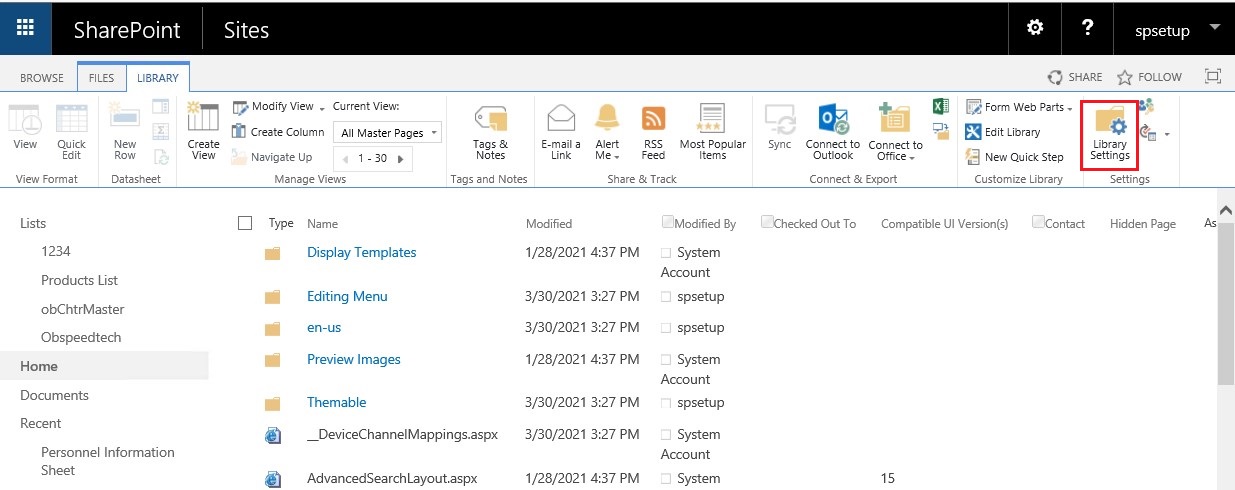Click Modify View icon

coord(240,107)
